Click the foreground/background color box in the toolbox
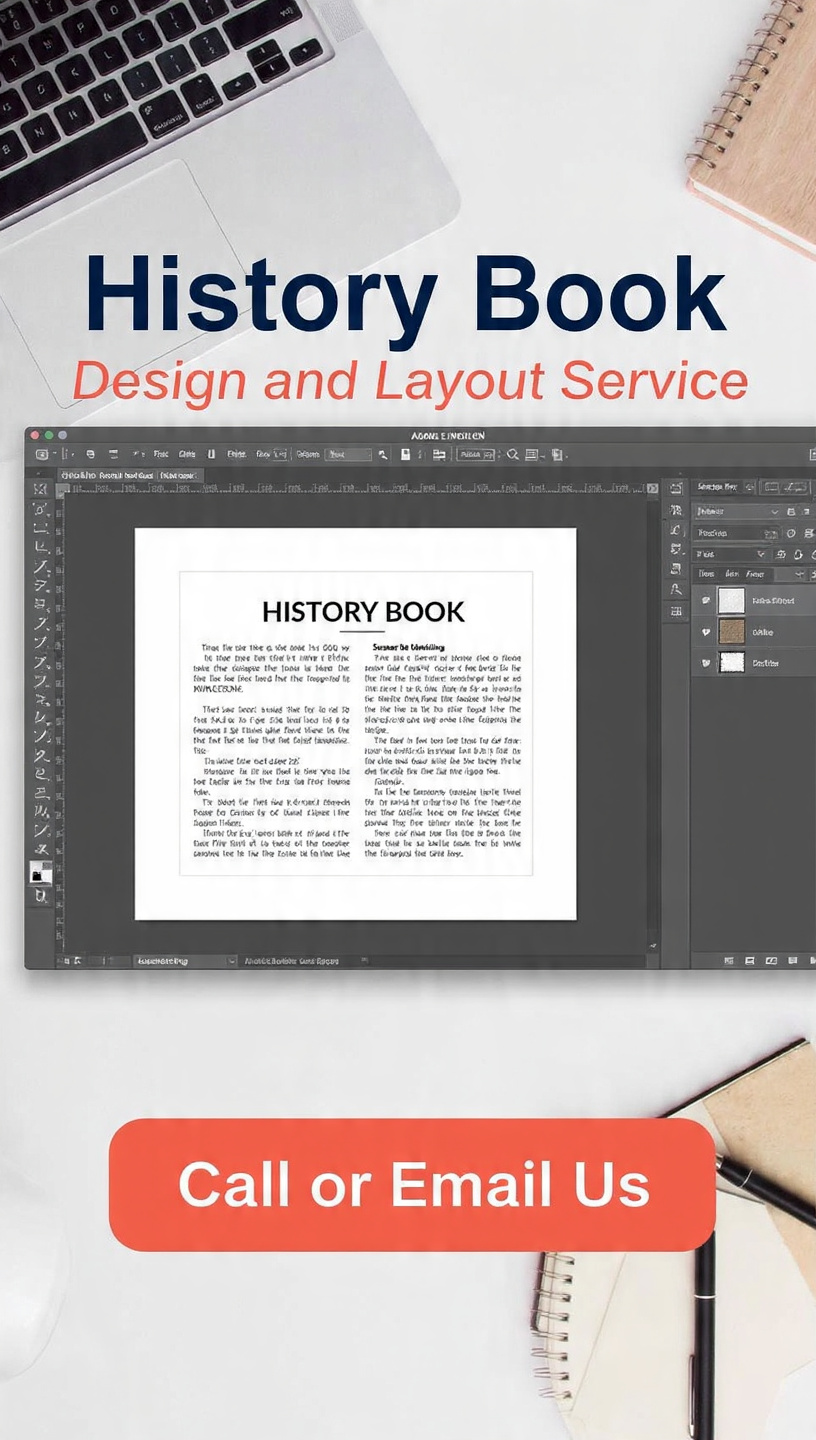This screenshot has height=1440, width=816. pos(40,872)
